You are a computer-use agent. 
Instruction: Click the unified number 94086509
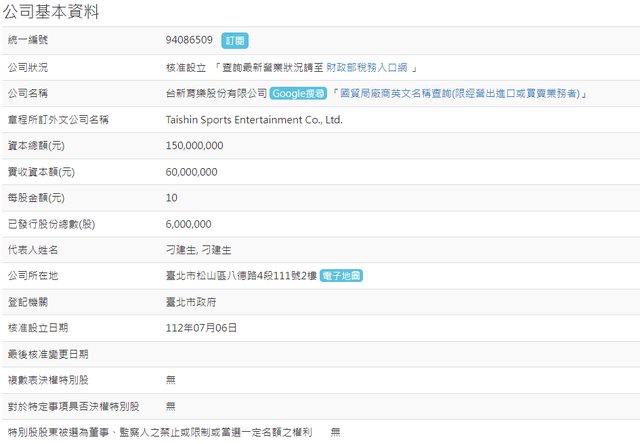pyautogui.click(x=189, y=41)
